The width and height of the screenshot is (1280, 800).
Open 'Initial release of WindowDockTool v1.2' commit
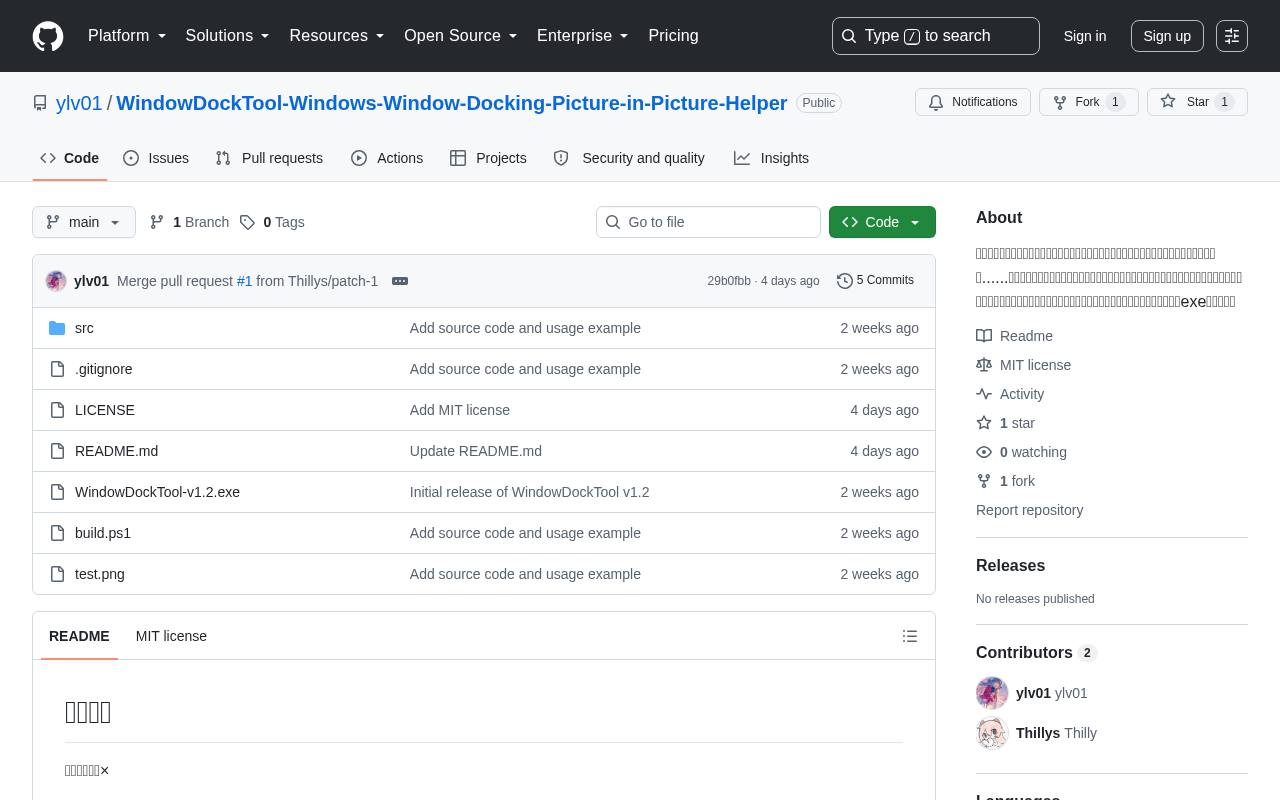[530, 492]
